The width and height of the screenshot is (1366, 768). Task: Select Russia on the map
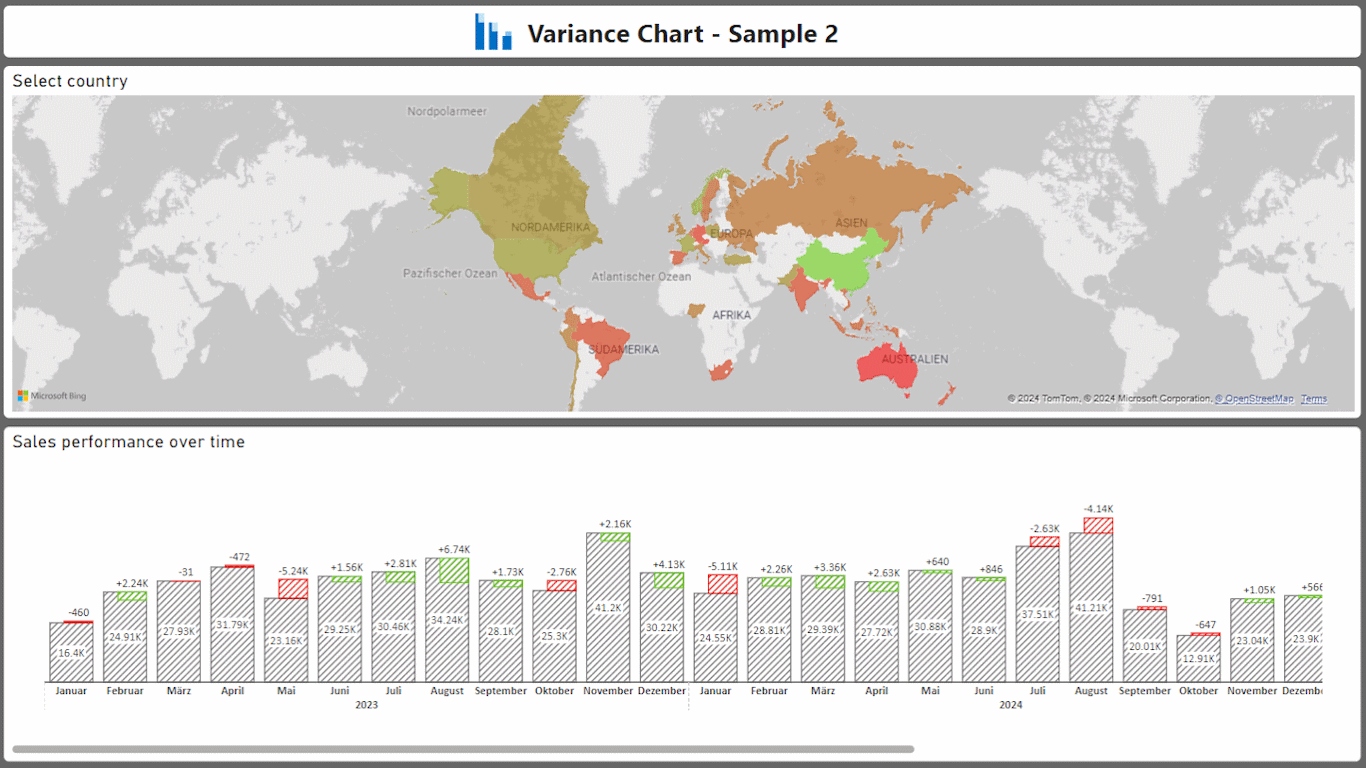tap(840, 185)
